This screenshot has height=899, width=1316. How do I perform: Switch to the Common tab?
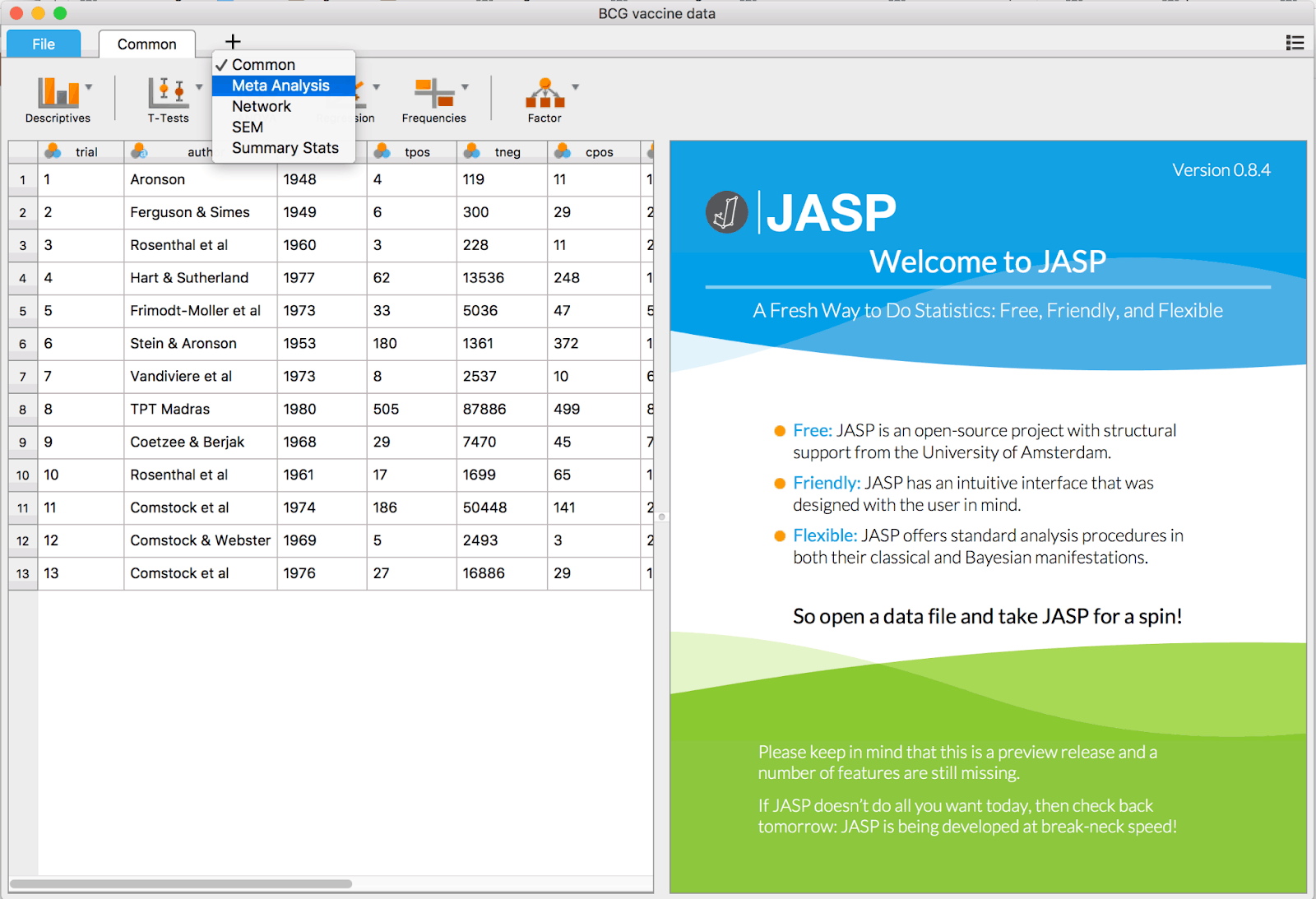[x=146, y=44]
